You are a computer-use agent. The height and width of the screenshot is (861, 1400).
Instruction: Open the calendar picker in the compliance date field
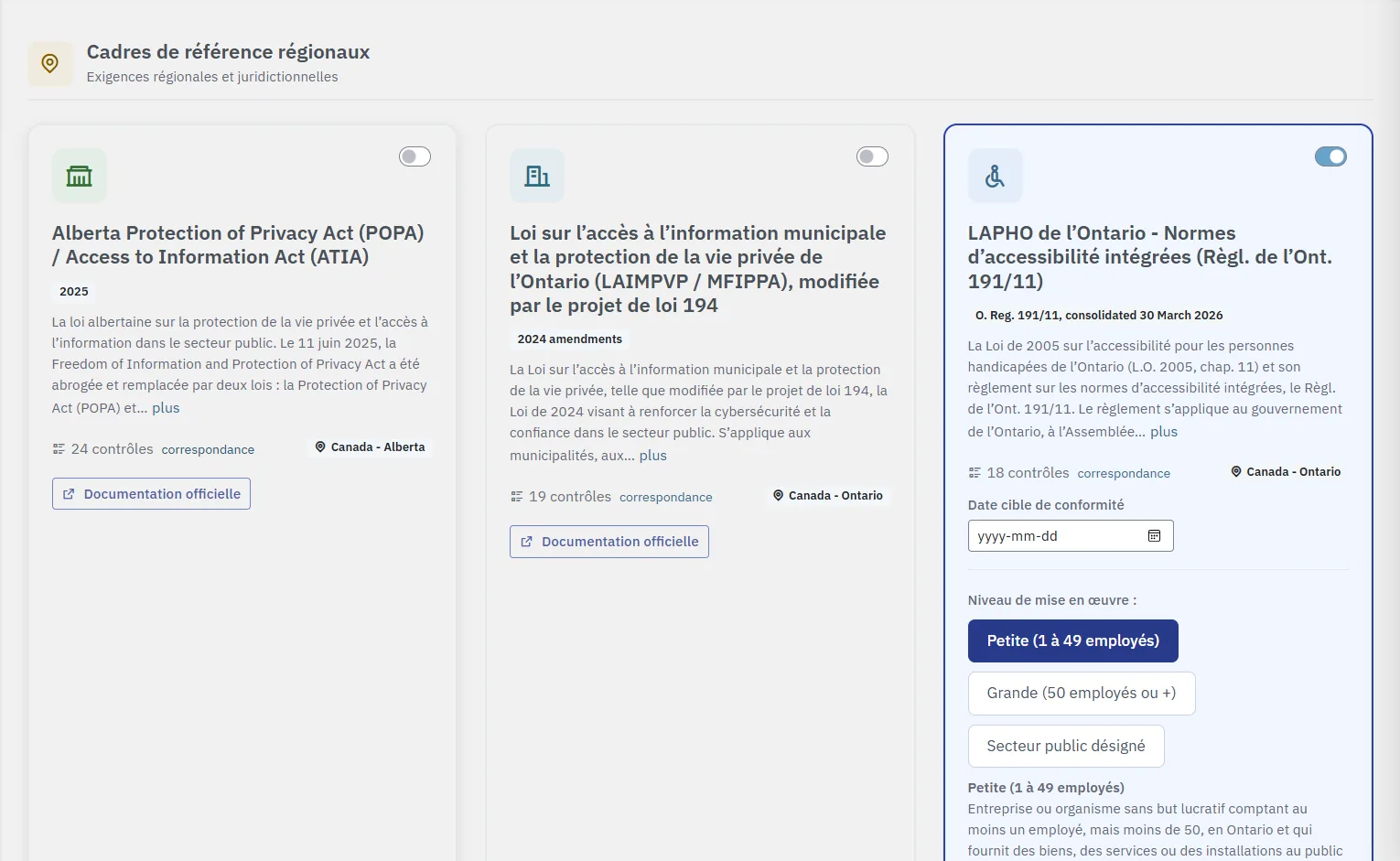pos(1154,536)
